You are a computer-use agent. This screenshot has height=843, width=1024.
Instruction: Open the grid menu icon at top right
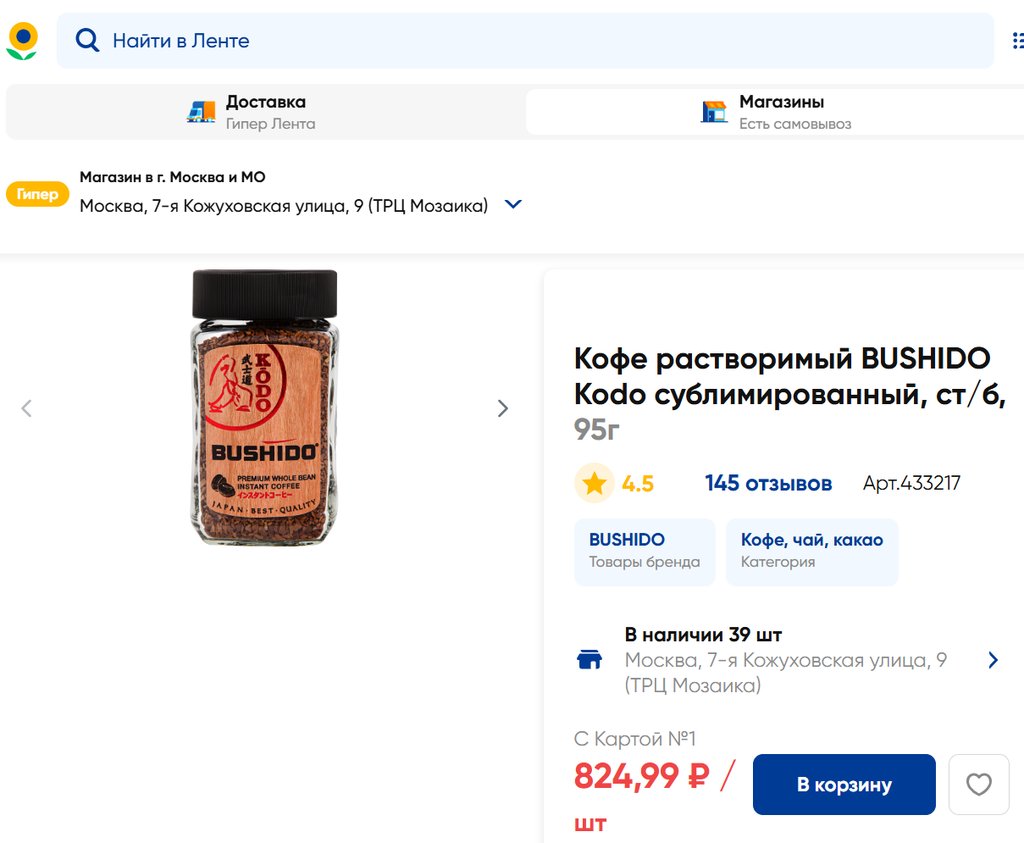[1016, 41]
